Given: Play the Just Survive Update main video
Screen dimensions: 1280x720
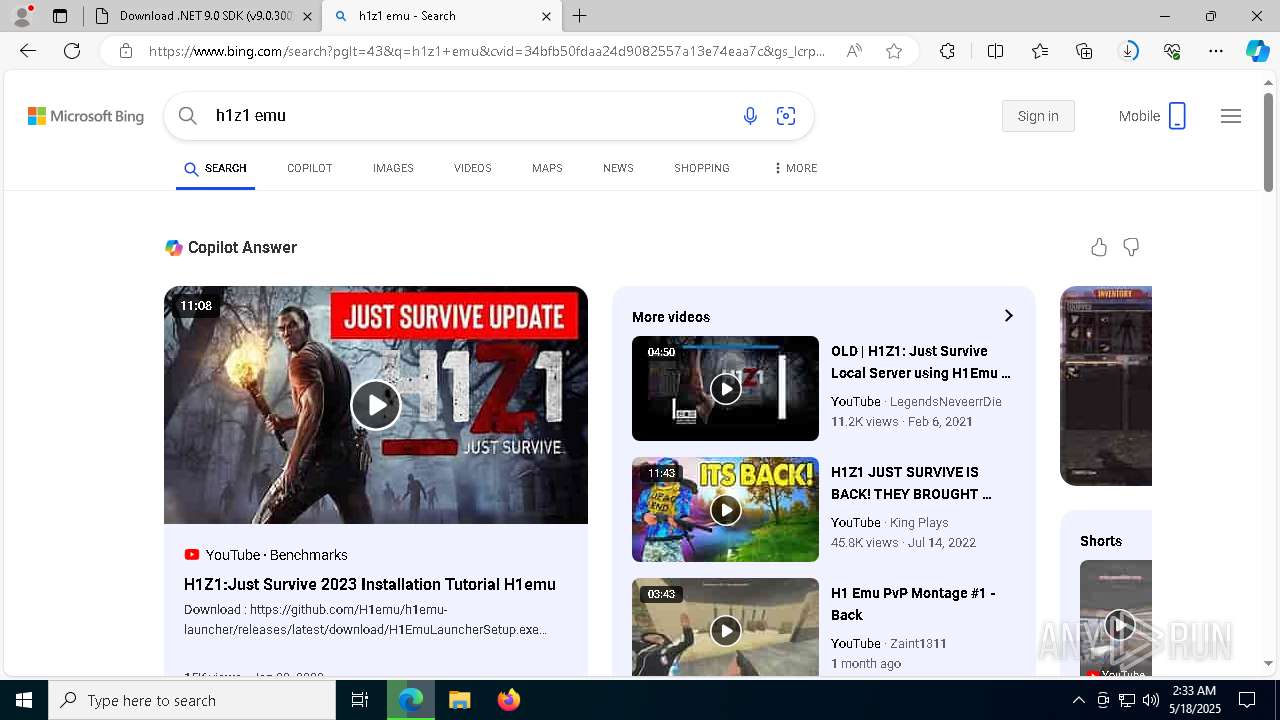Looking at the screenshot, I should (376, 405).
